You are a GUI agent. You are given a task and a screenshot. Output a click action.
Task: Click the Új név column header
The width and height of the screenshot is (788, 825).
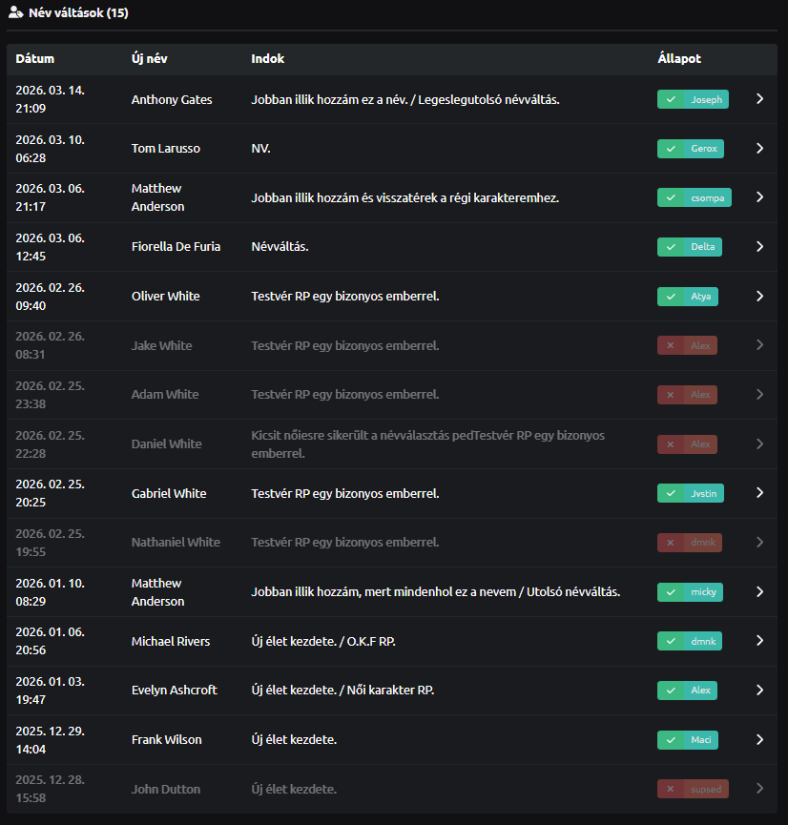point(149,59)
